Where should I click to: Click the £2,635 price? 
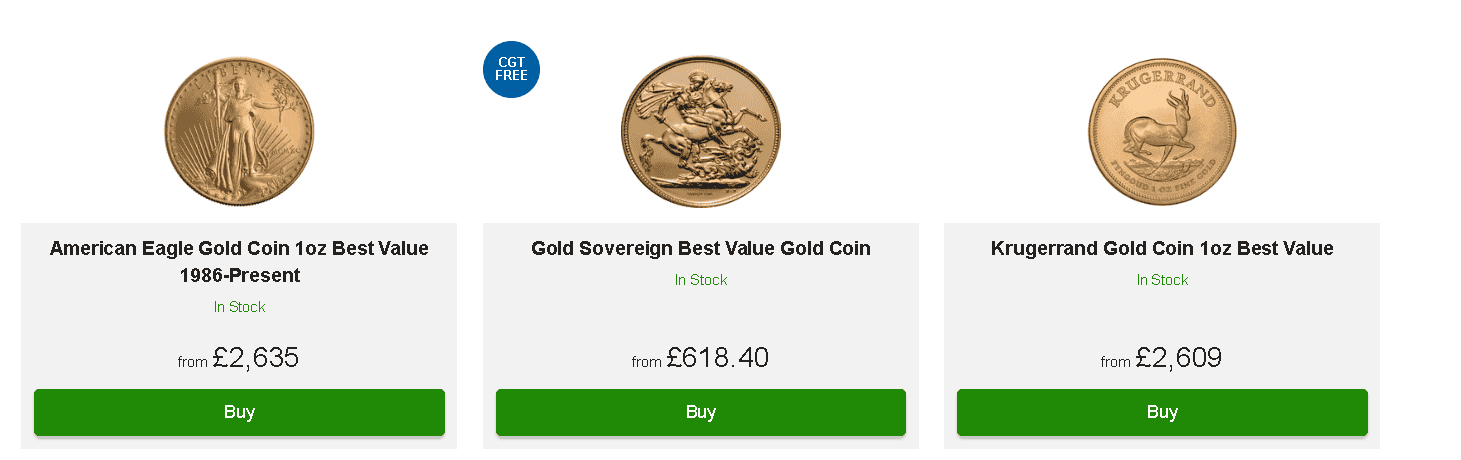click(256, 358)
